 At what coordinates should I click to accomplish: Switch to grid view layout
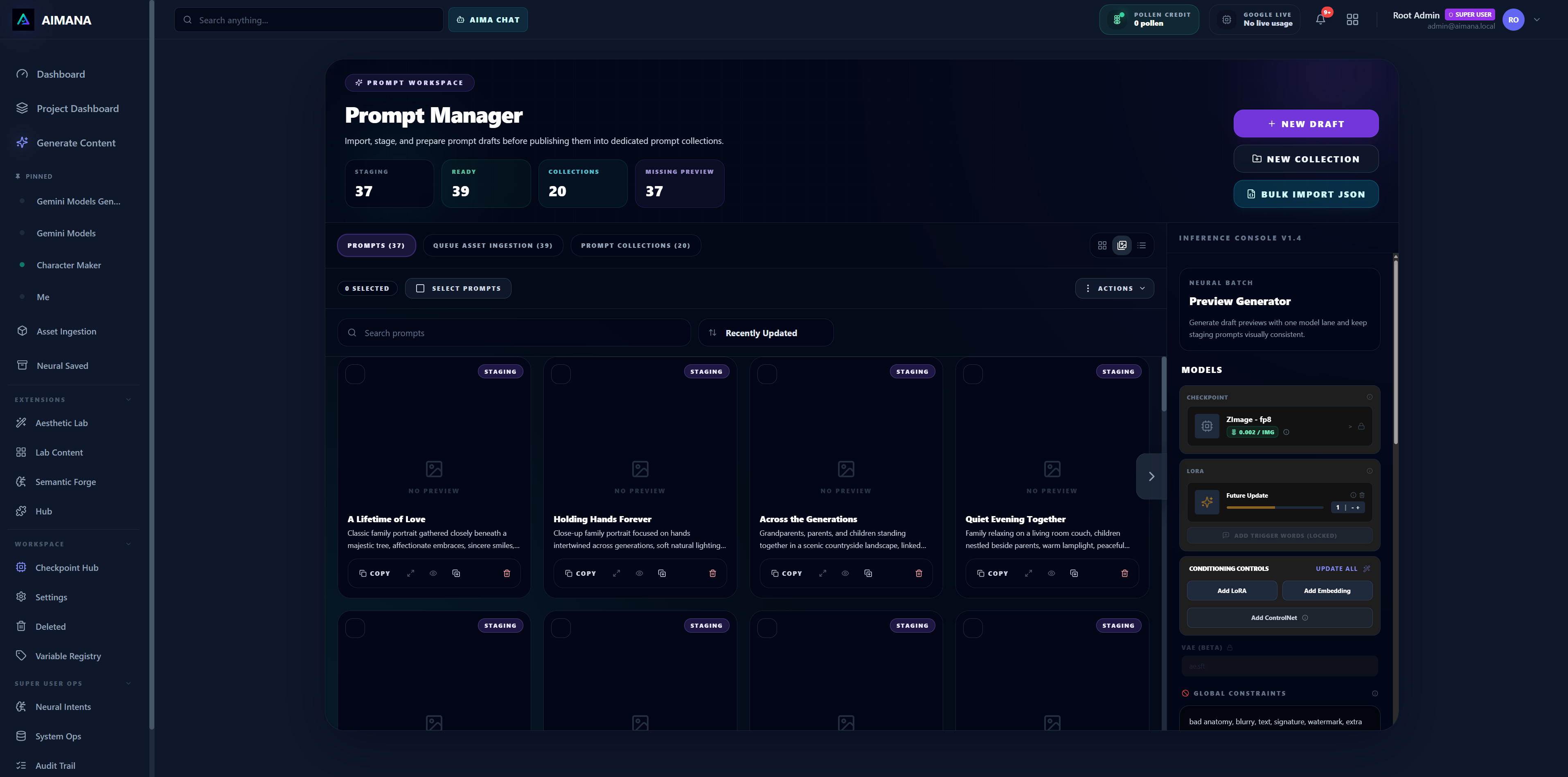(1102, 245)
